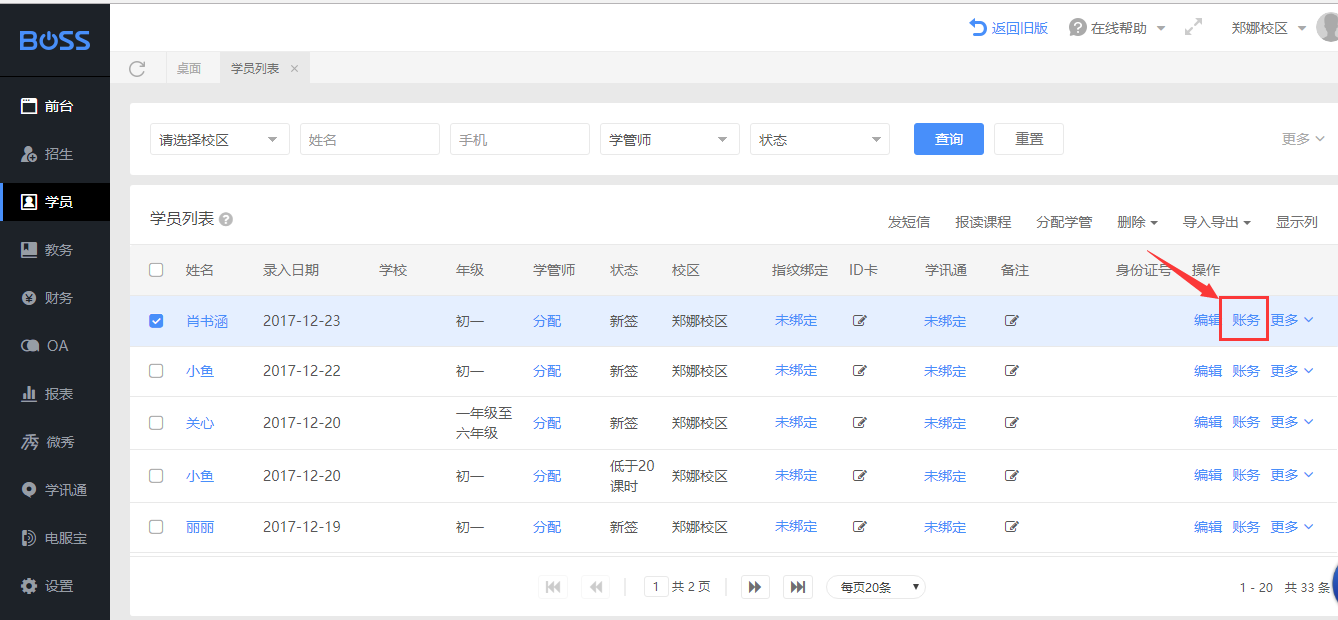Click the 查询 button
Screen dimensions: 1338x620
(x=949, y=139)
